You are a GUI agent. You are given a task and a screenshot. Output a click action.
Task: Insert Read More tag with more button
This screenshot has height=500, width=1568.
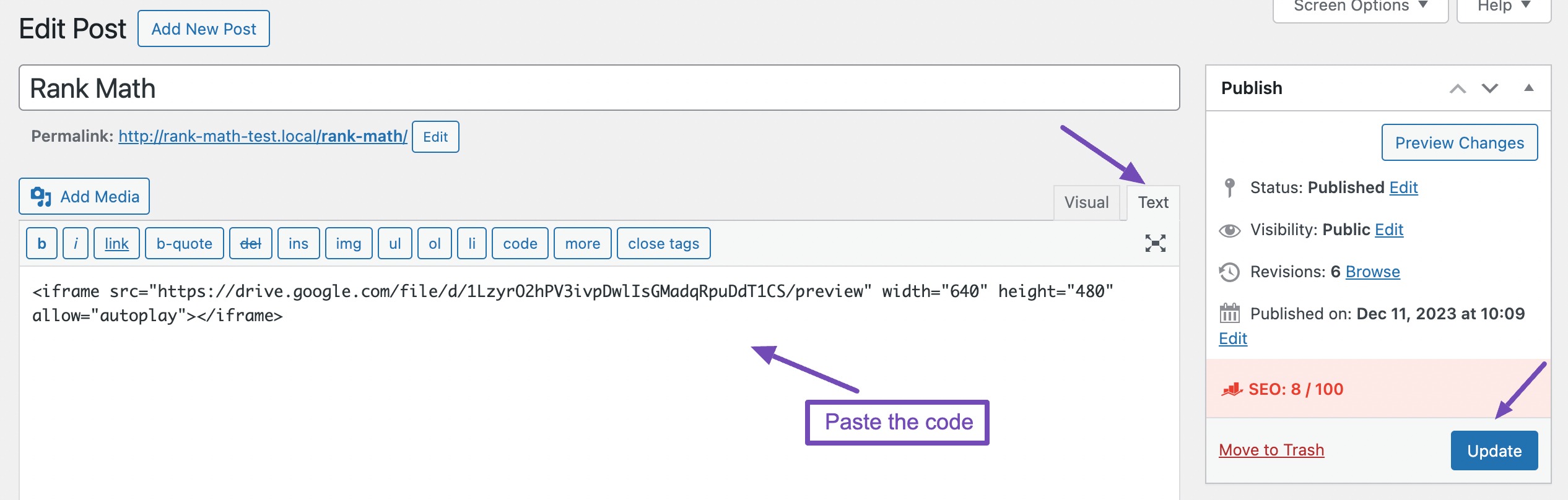pyautogui.click(x=583, y=243)
